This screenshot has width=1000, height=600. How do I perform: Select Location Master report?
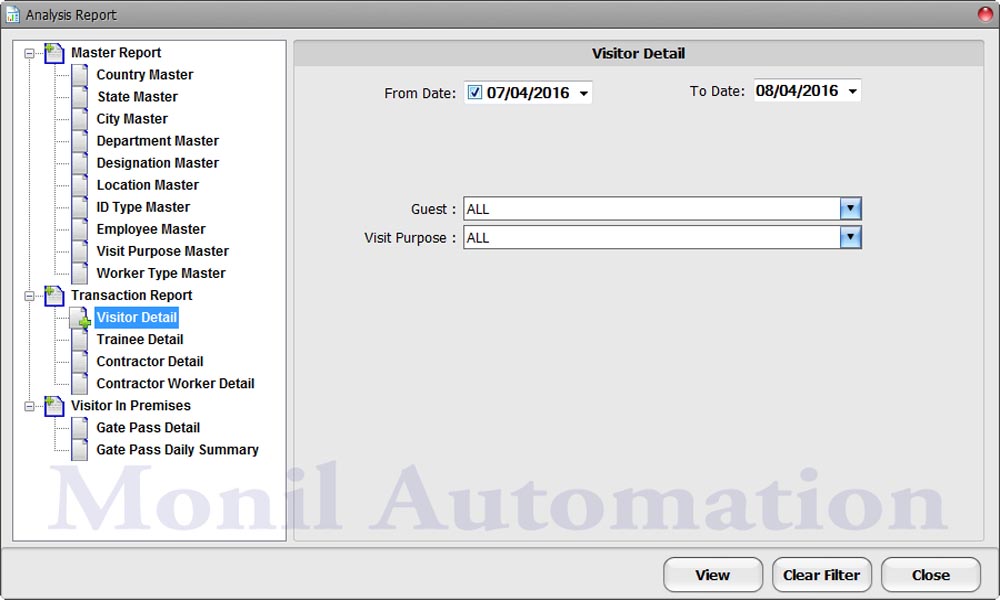click(x=148, y=185)
